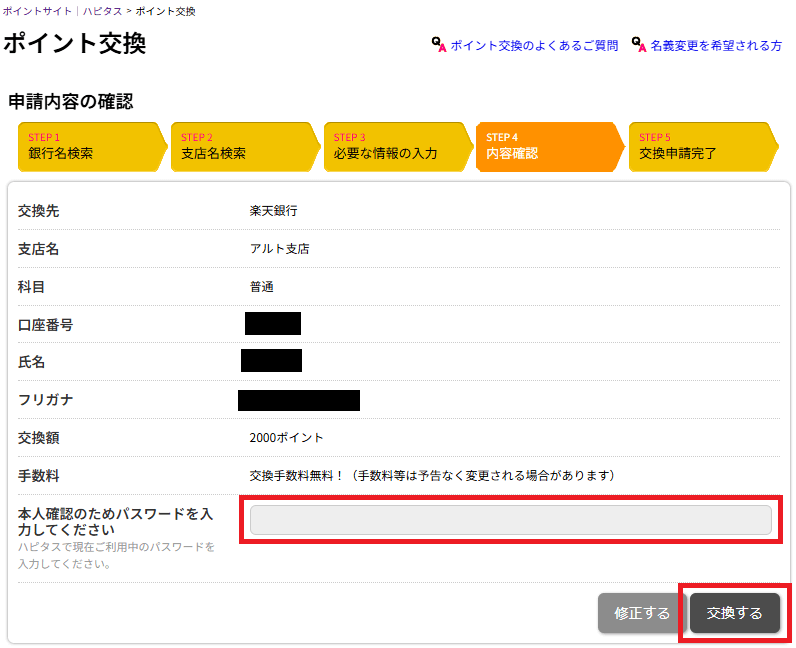
Task: Click the アルト支店 branch name value
Action: tap(279, 249)
